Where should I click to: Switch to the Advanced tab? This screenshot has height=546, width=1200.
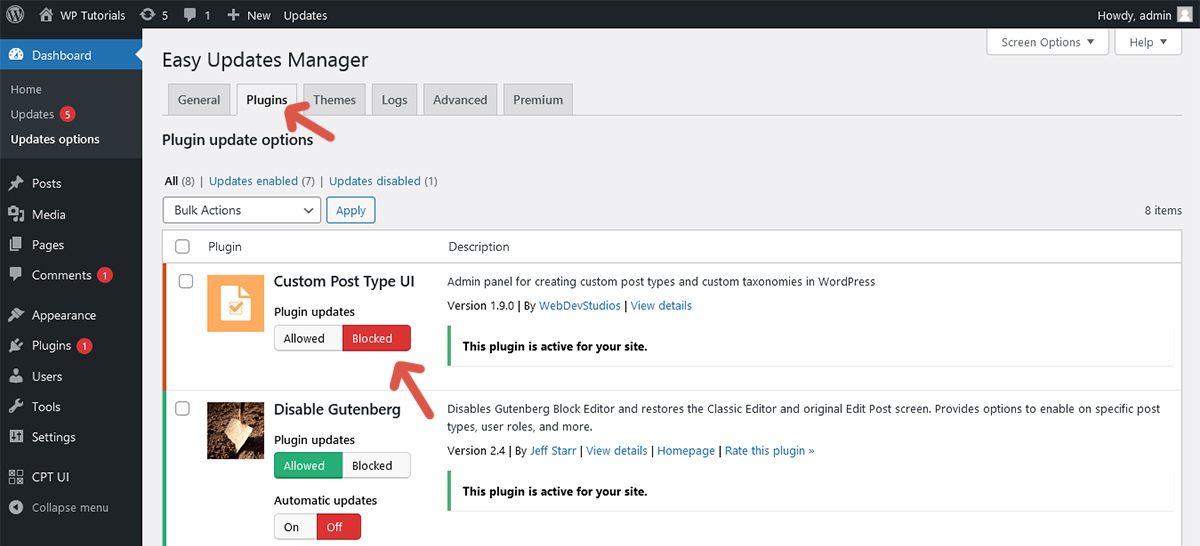click(x=460, y=100)
